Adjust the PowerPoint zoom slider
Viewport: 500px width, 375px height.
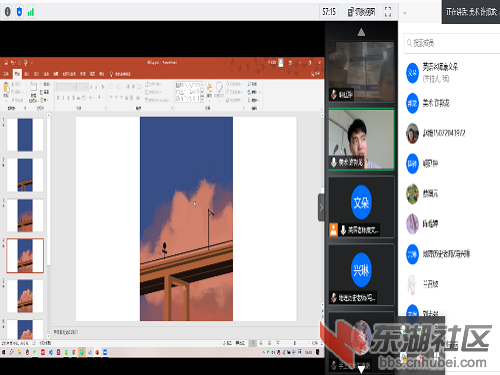tap(295, 343)
